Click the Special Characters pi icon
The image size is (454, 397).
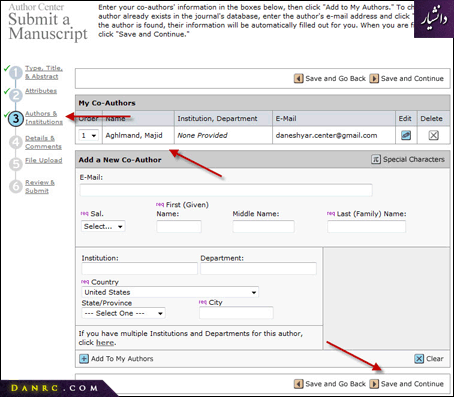376,159
